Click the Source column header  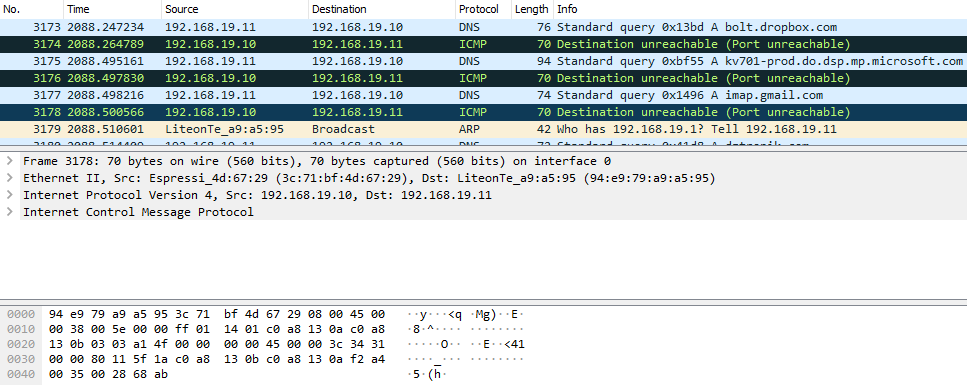click(234, 9)
